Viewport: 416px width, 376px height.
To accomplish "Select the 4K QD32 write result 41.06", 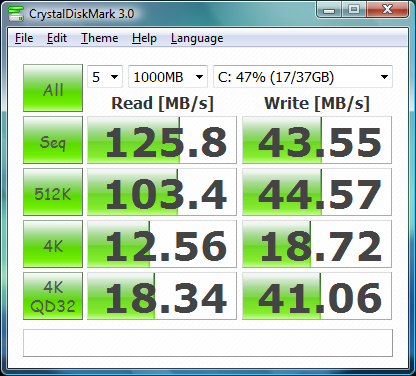I will (317, 296).
